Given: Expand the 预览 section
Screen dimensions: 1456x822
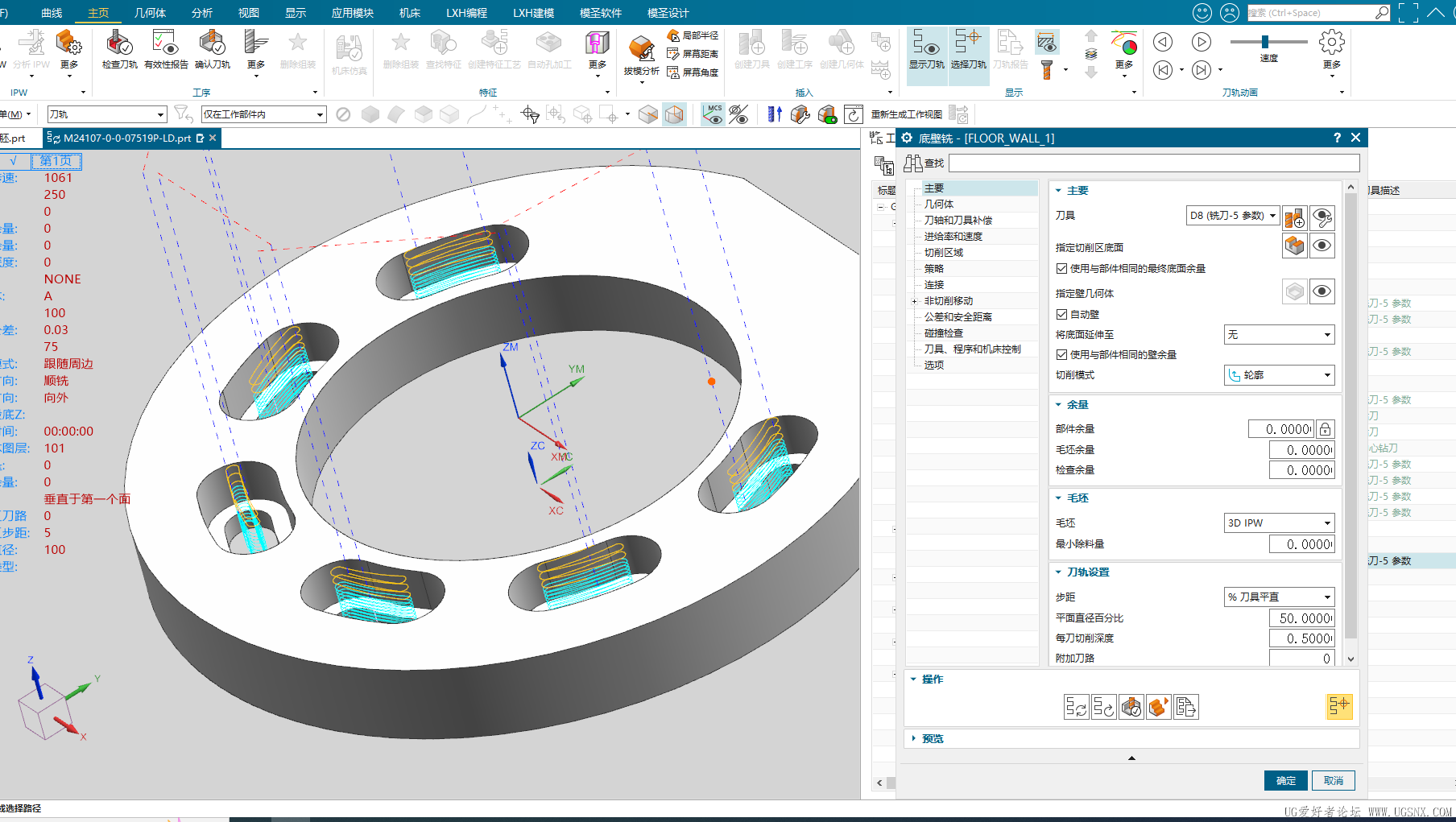Looking at the screenshot, I should pos(913,738).
